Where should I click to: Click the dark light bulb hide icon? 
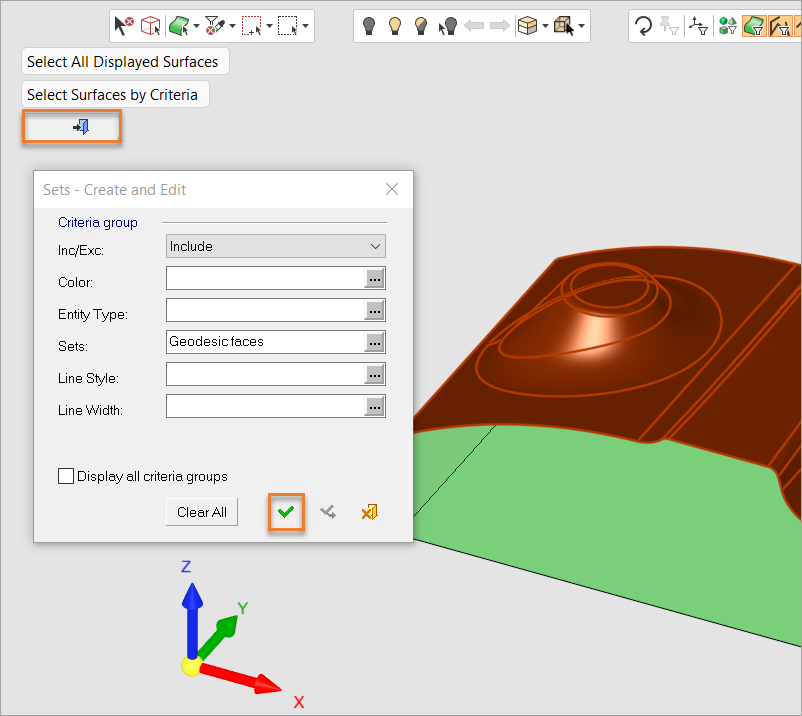(369, 26)
